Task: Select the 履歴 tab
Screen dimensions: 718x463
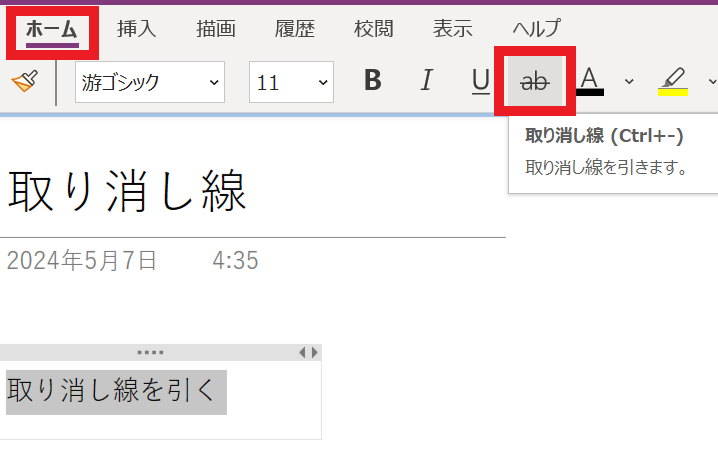Action: tap(294, 29)
